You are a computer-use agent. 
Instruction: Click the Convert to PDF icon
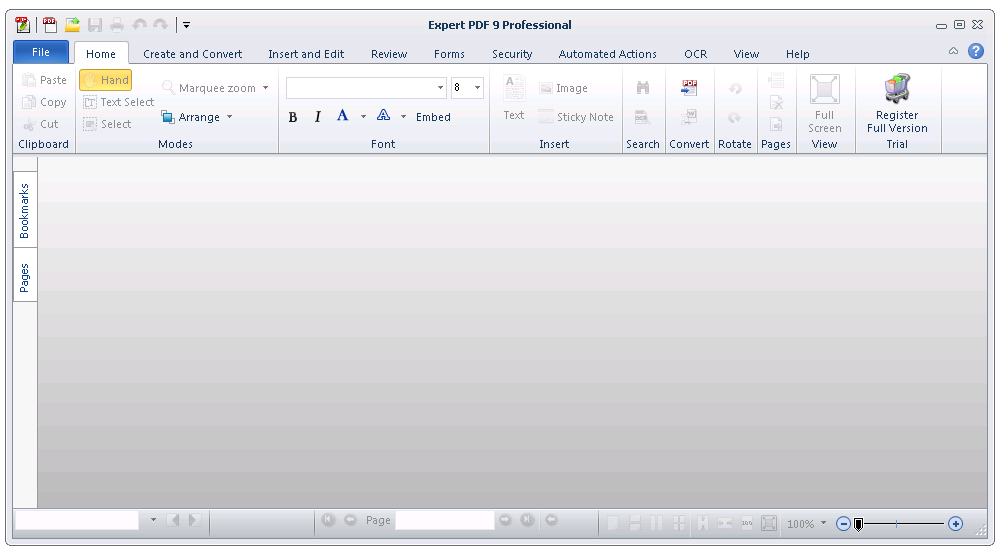click(x=689, y=87)
